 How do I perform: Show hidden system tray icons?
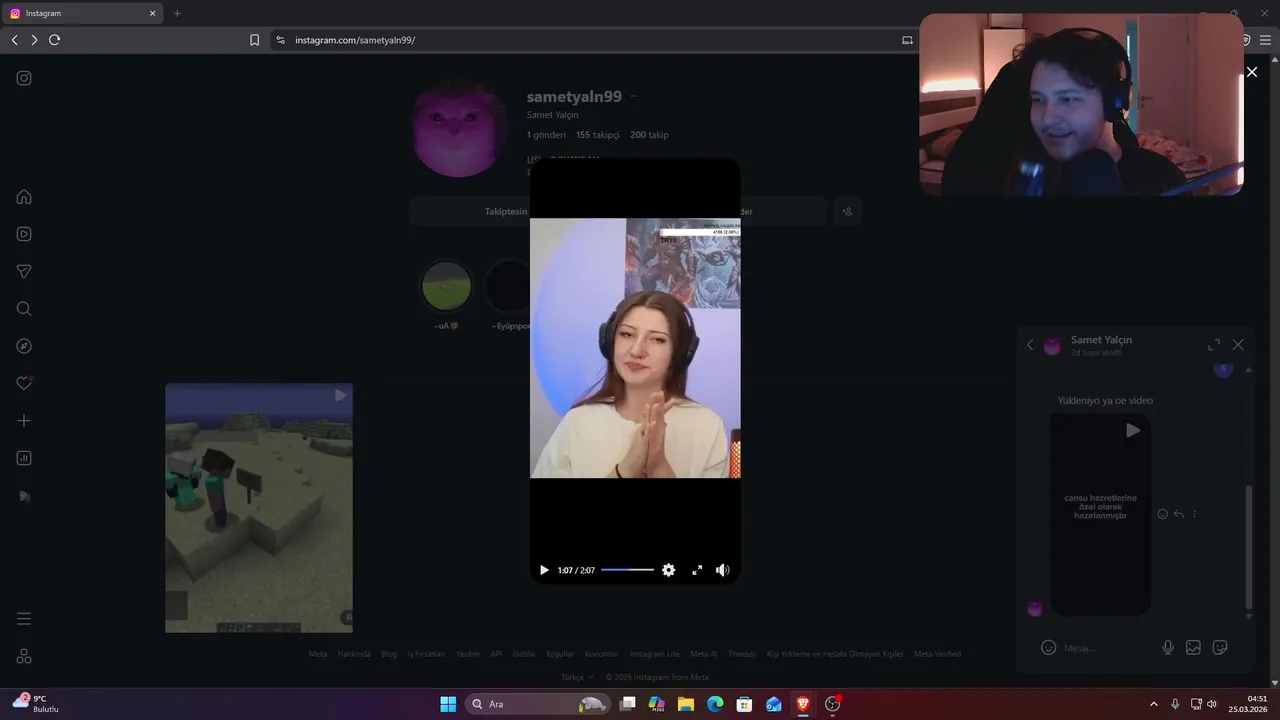tap(1153, 704)
